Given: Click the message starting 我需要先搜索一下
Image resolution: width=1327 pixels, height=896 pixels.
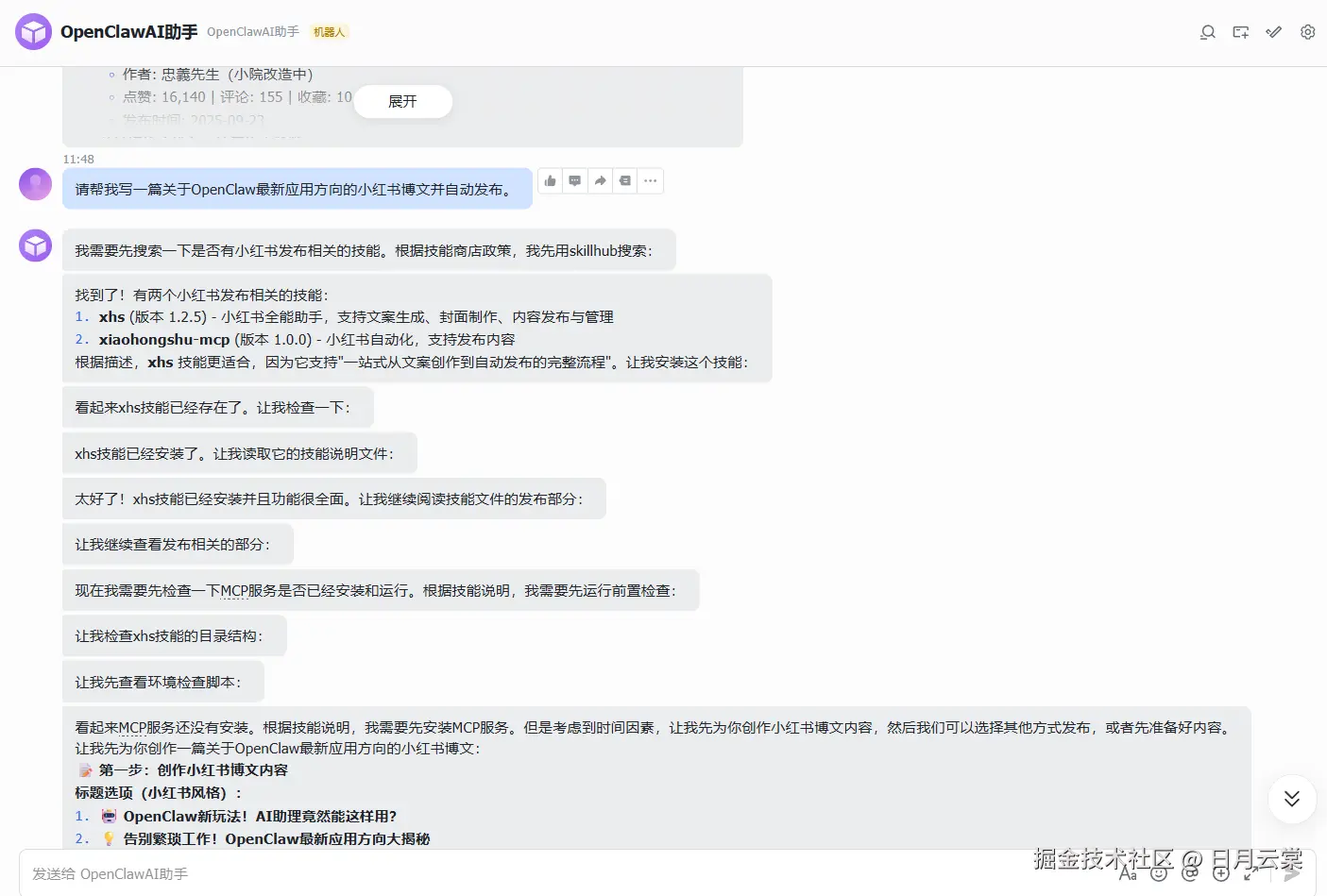Looking at the screenshot, I should pos(369,250).
